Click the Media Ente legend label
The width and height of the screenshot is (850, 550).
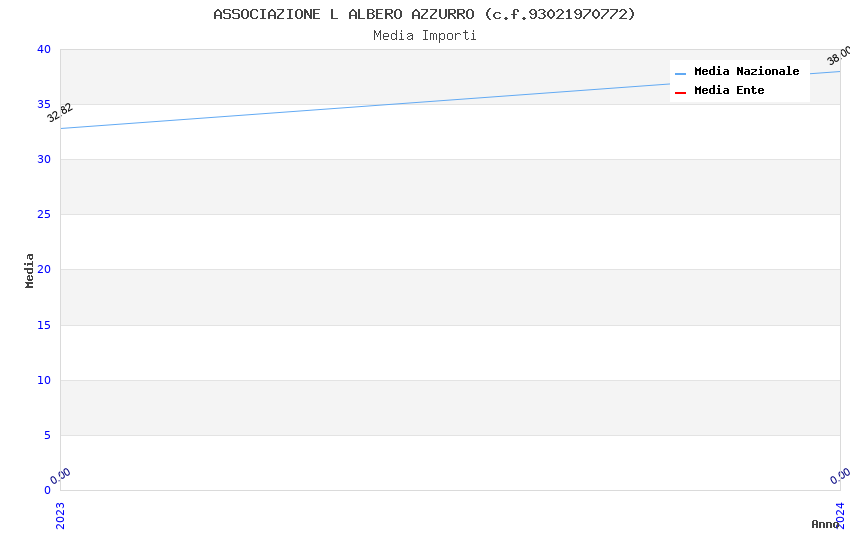[729, 90]
